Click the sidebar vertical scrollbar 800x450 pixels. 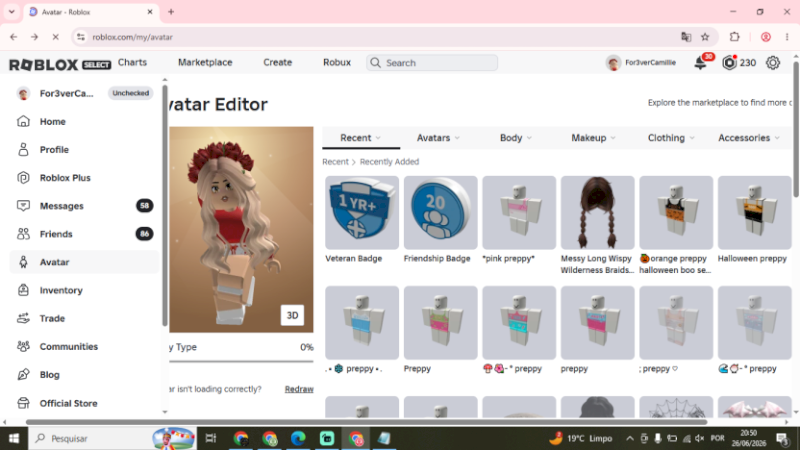(x=165, y=204)
